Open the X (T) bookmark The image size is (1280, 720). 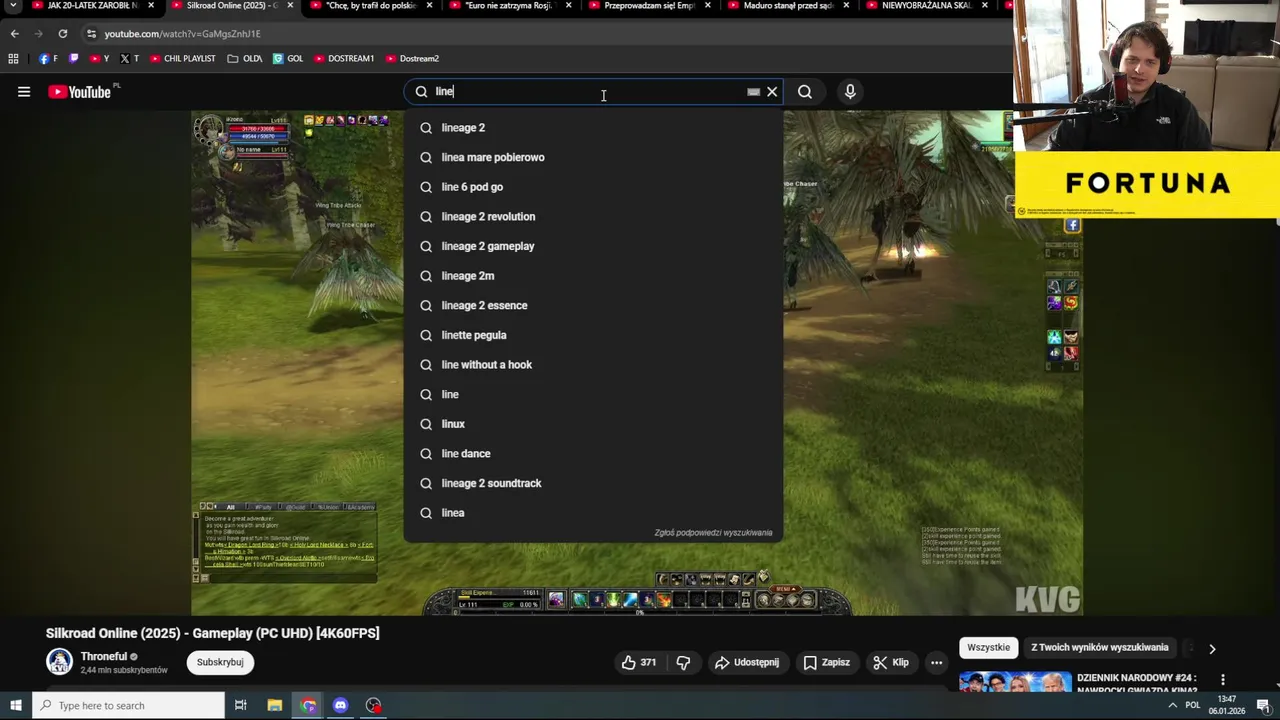(x=129, y=59)
